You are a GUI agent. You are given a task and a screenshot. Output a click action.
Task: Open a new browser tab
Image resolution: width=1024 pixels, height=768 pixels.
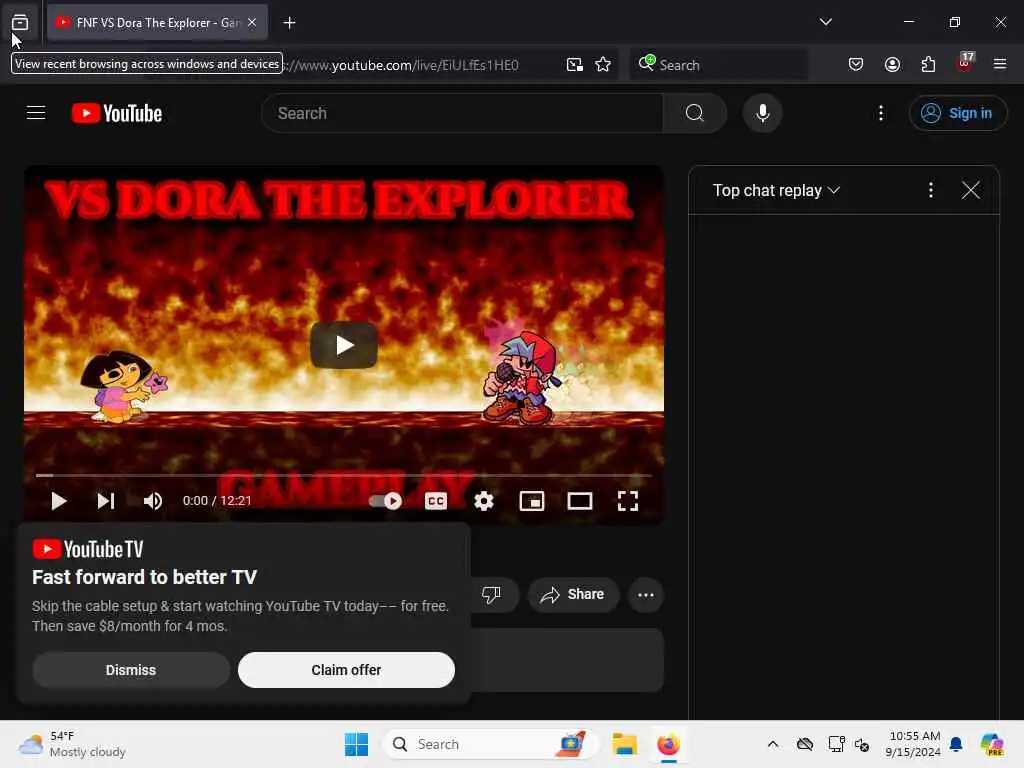point(289,23)
